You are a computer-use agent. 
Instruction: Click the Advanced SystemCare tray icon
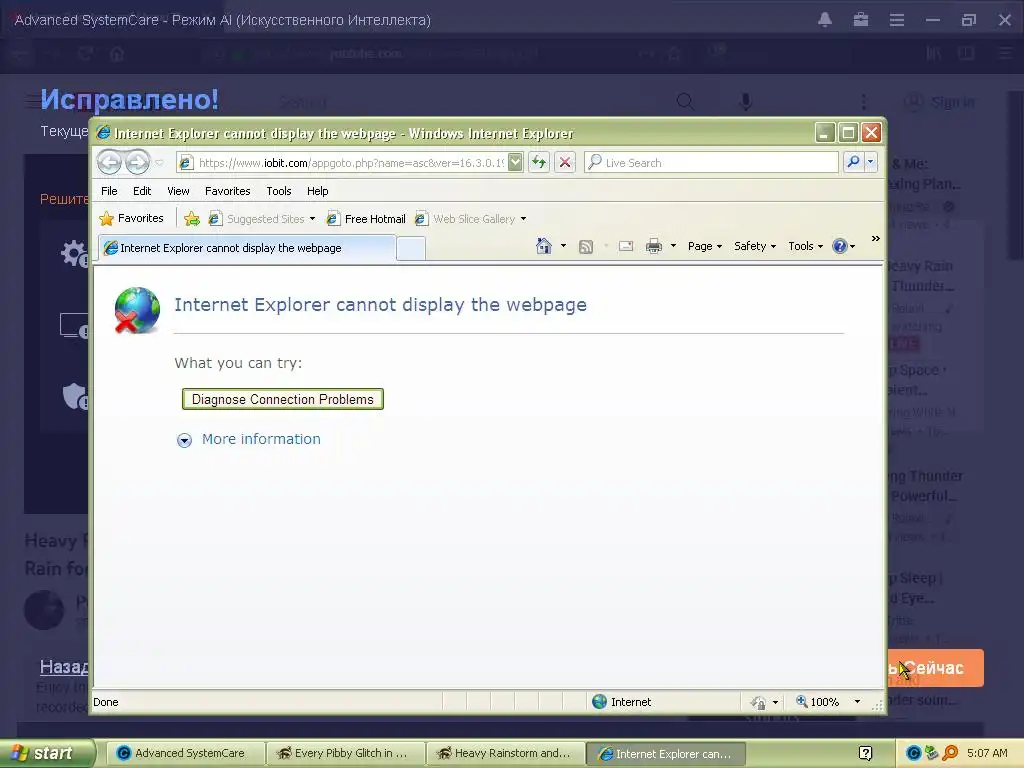[914, 754]
